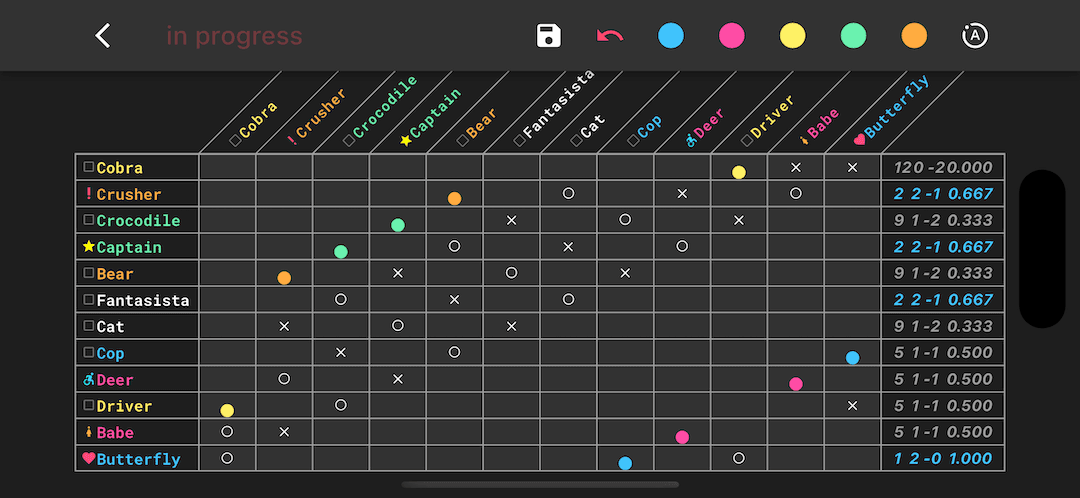Viewport: 1080px width, 498px height.
Task: Click the yellow dot in Cobra row
Action: (x=738, y=172)
